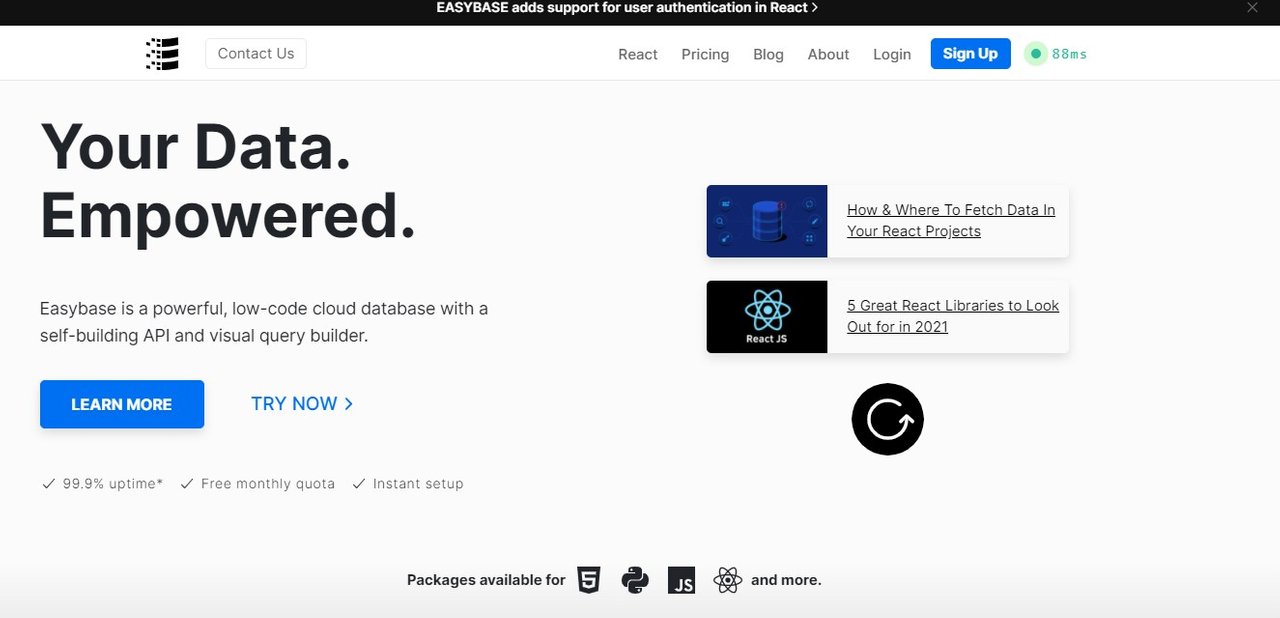This screenshot has height=618, width=1280.
Task: Click the HTML5 package icon
Action: click(589, 580)
